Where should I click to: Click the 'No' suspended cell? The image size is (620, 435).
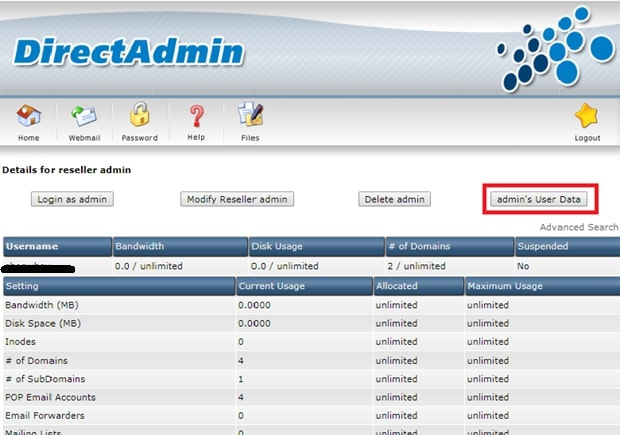click(523, 266)
